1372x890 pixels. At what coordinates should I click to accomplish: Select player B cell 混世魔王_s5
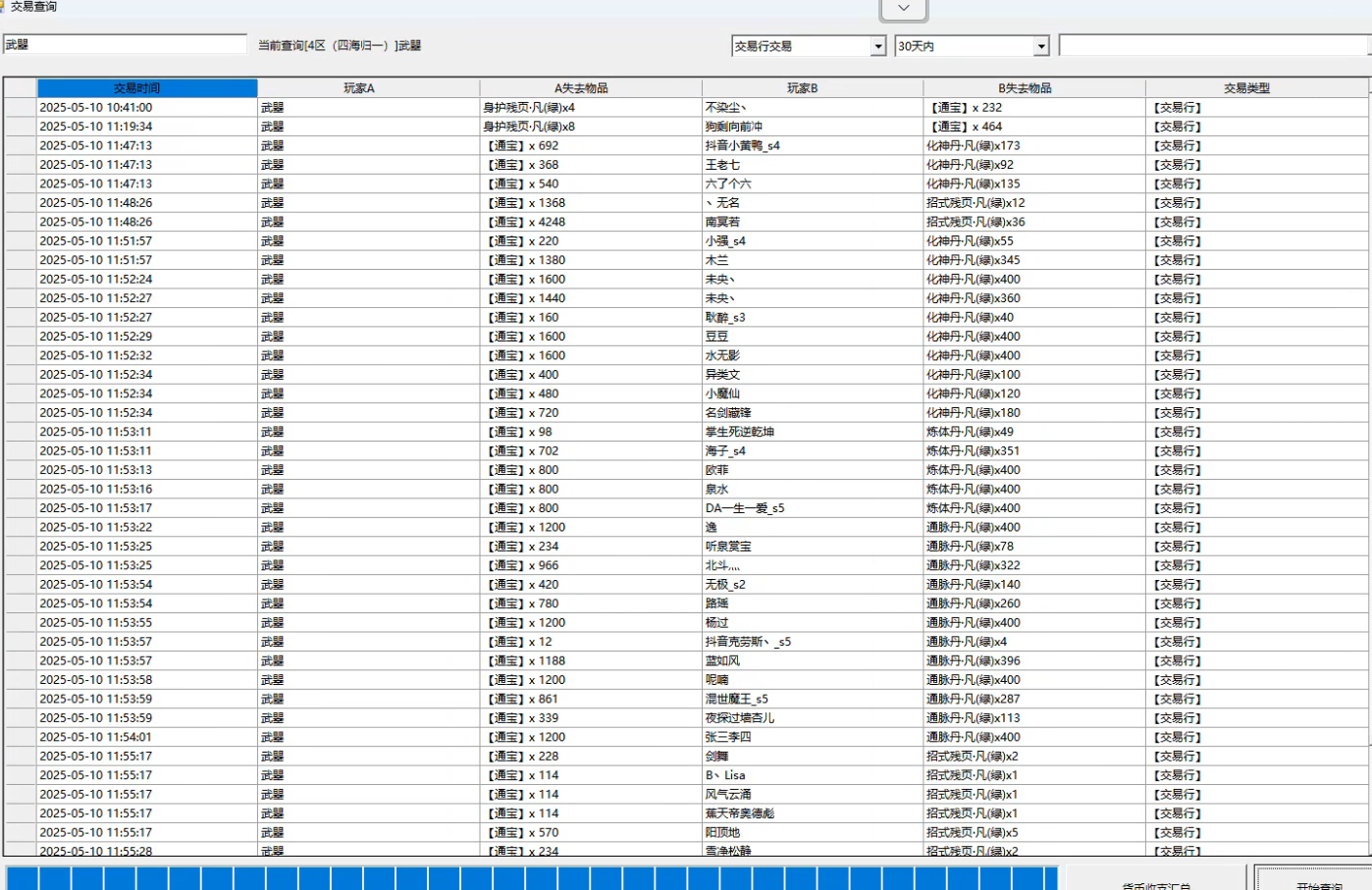813,699
